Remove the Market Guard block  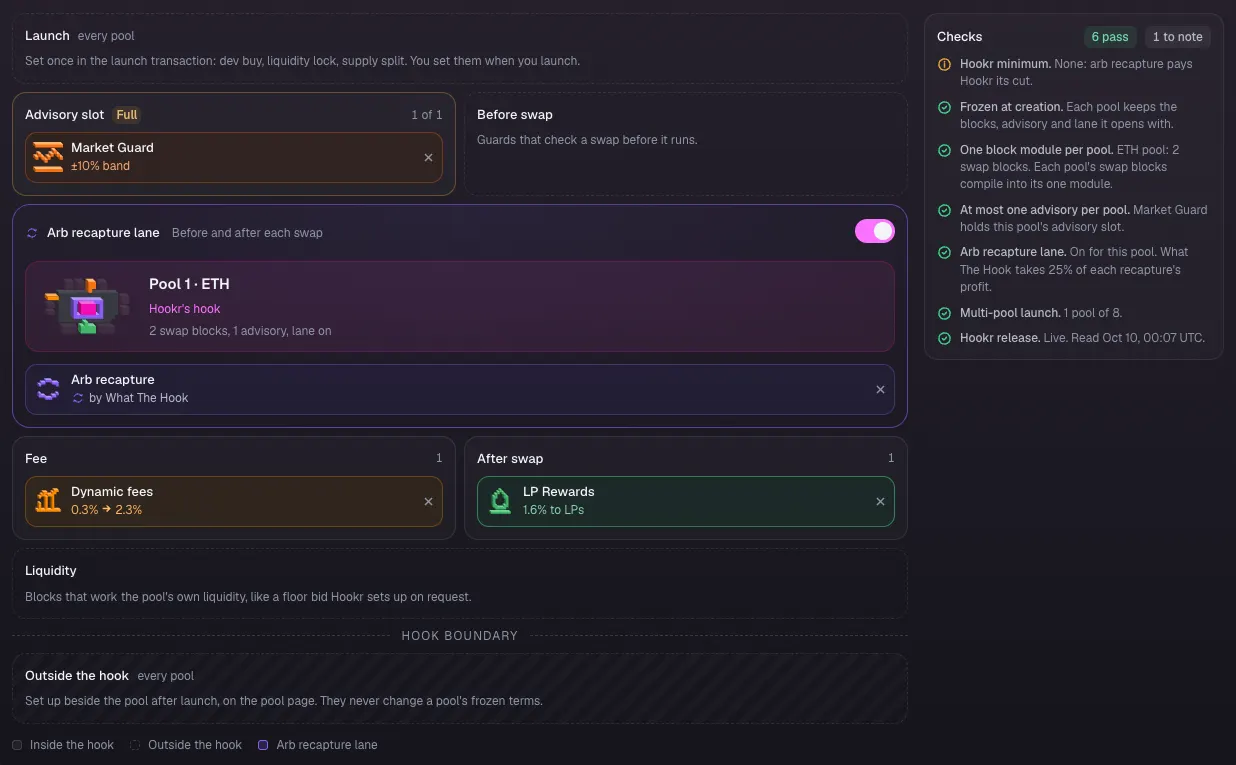(x=428, y=157)
